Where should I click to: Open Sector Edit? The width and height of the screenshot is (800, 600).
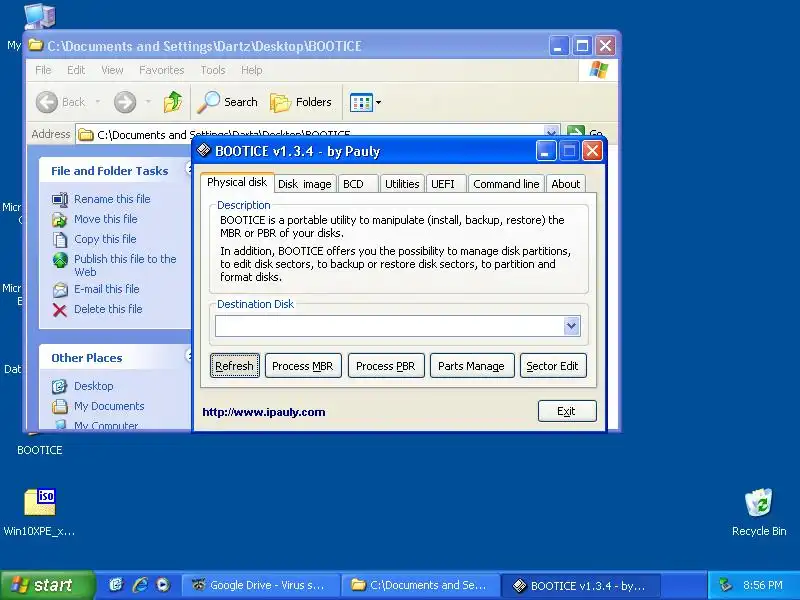[x=553, y=366]
